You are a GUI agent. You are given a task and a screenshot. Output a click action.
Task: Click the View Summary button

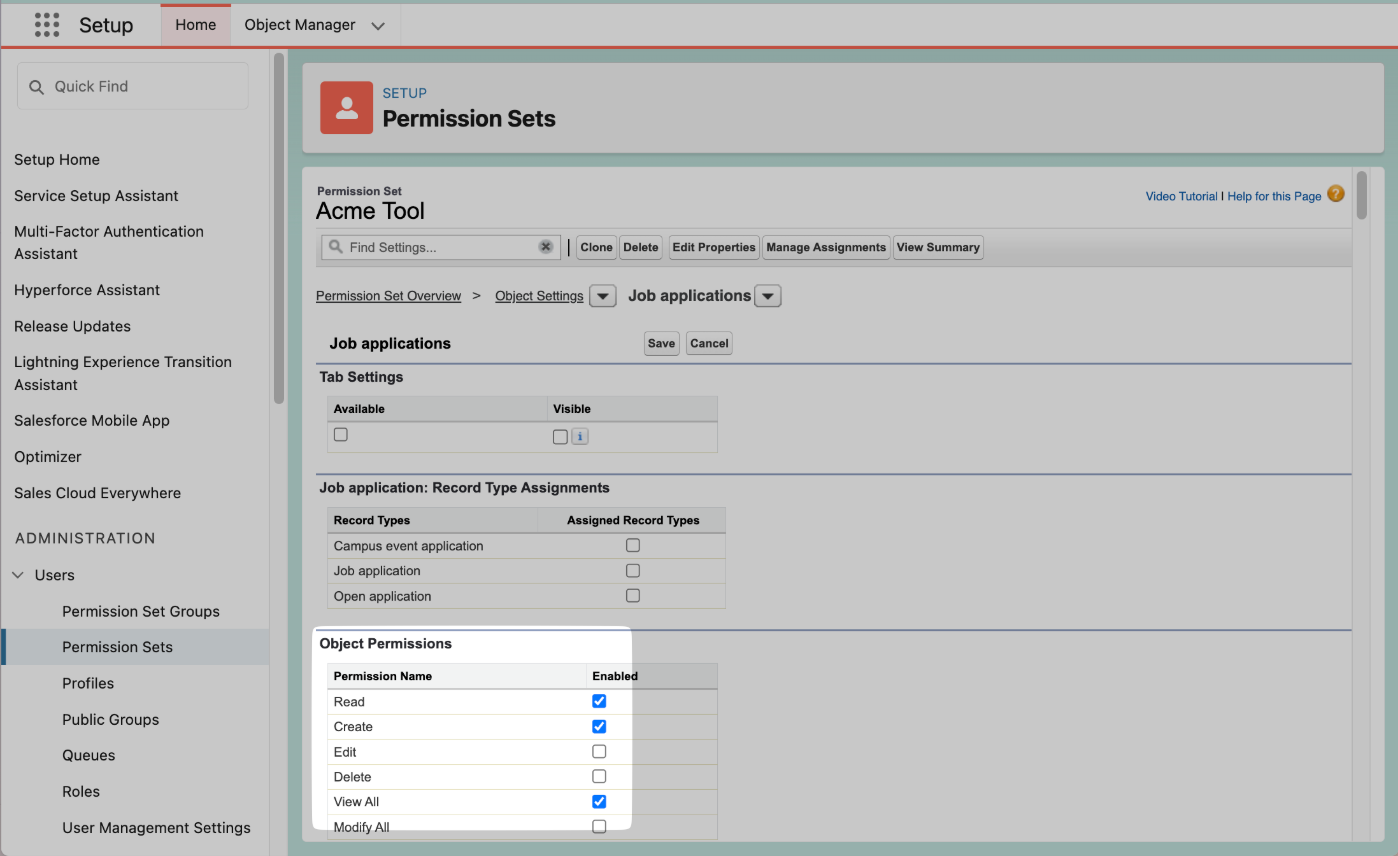(938, 247)
